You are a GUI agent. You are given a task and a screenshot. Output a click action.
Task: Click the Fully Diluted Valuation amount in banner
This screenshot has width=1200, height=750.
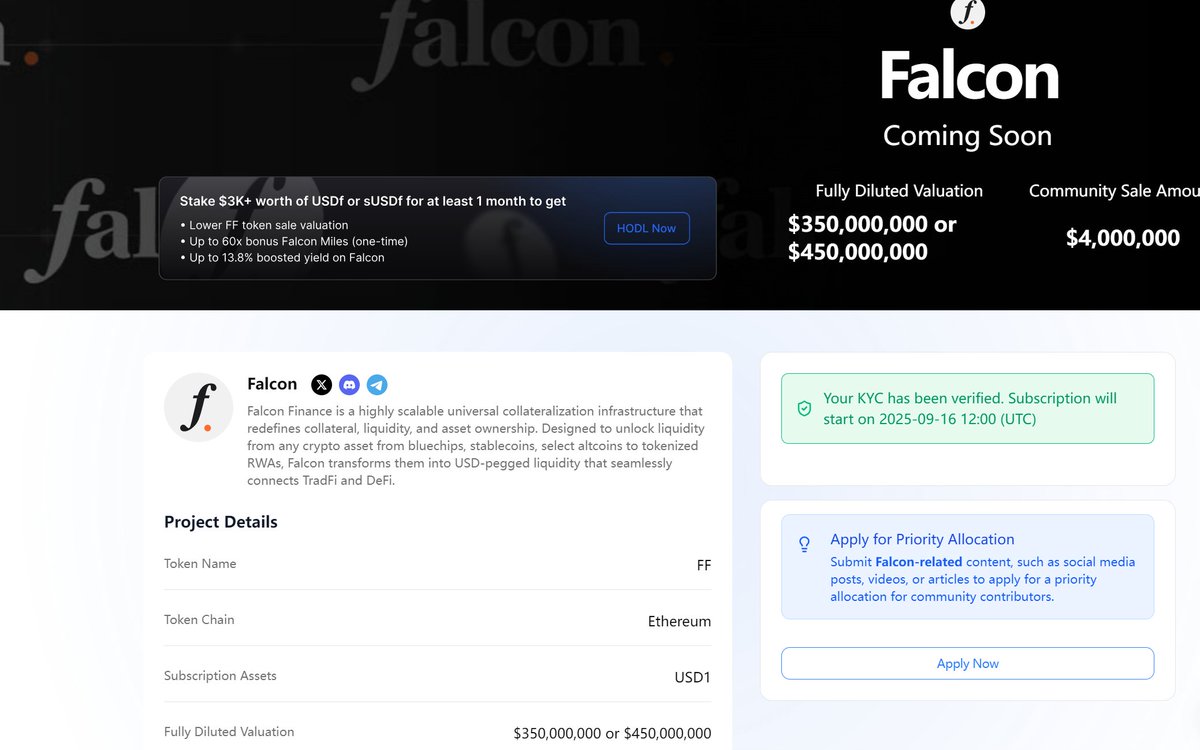872,238
